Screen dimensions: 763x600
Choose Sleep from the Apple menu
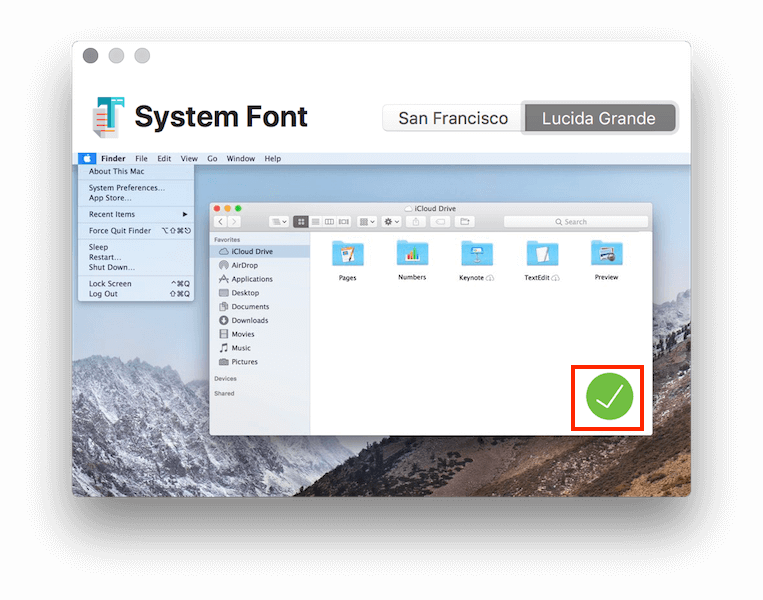pos(136,247)
